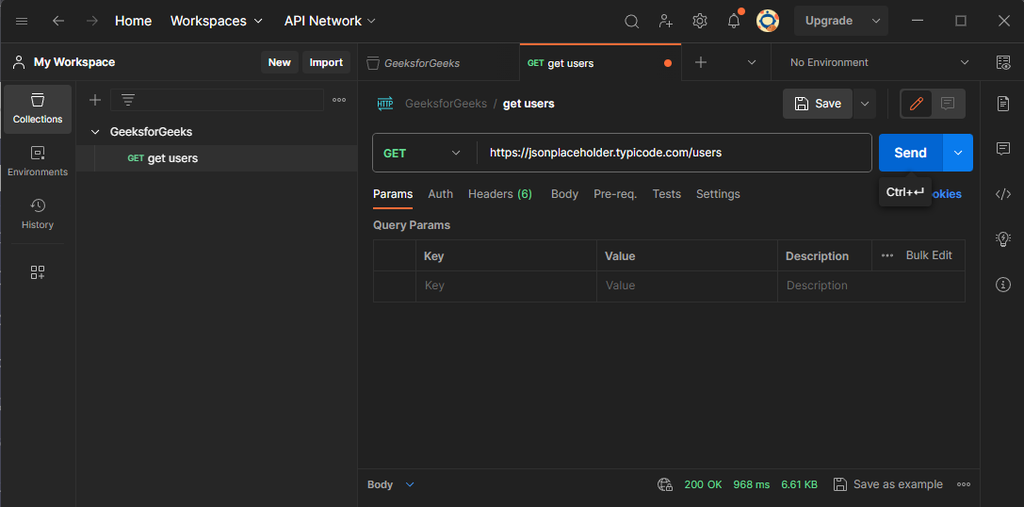Expand the Send button dropdown arrow
Viewport: 1024px width, 507px height.
point(958,153)
